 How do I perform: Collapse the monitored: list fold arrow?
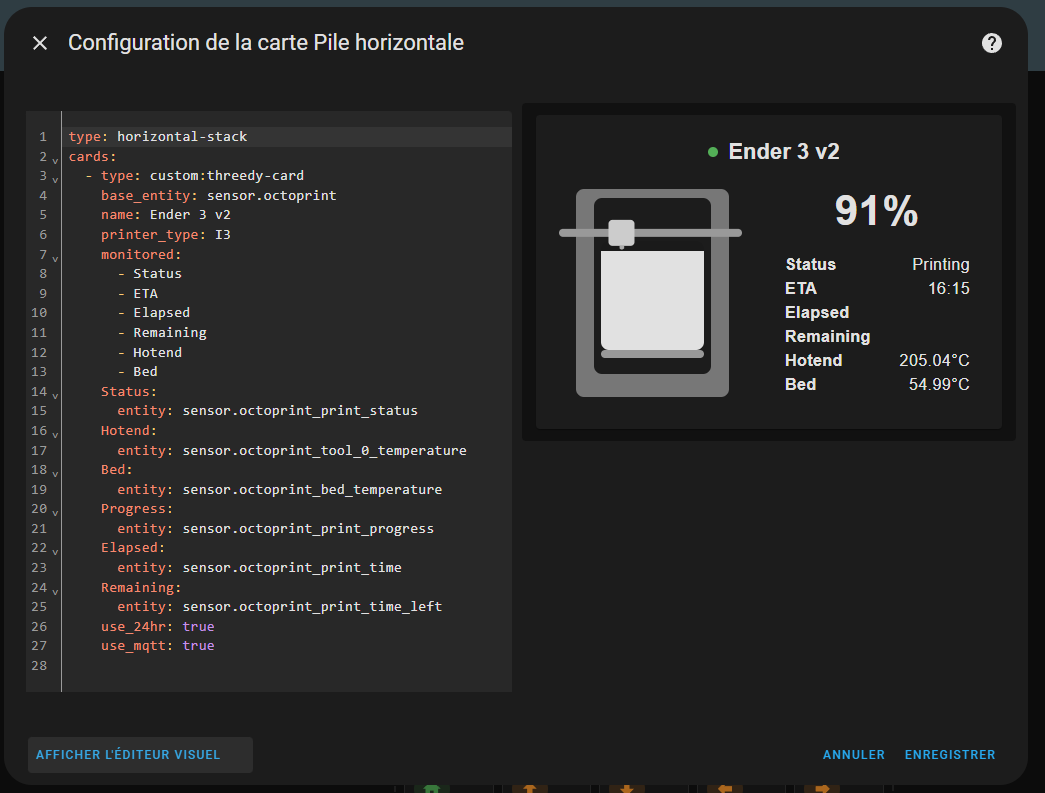coord(55,259)
